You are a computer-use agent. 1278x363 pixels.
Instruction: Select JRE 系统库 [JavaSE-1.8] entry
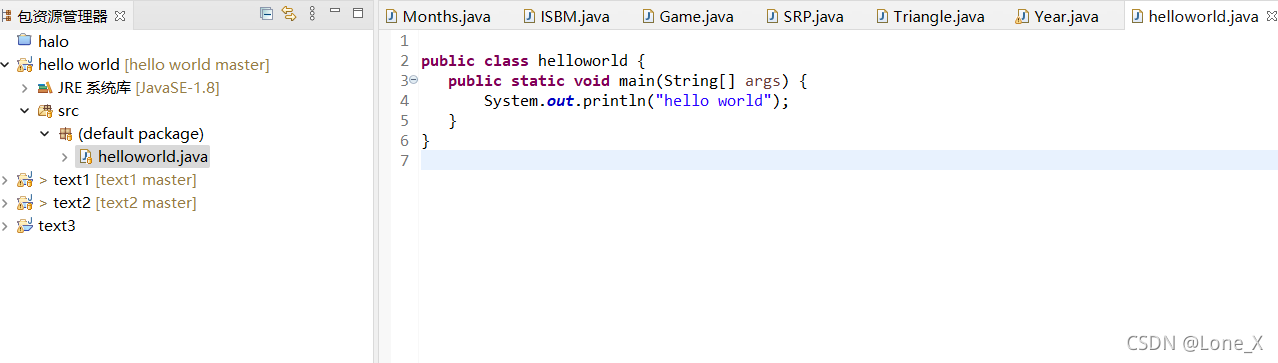click(x=138, y=88)
